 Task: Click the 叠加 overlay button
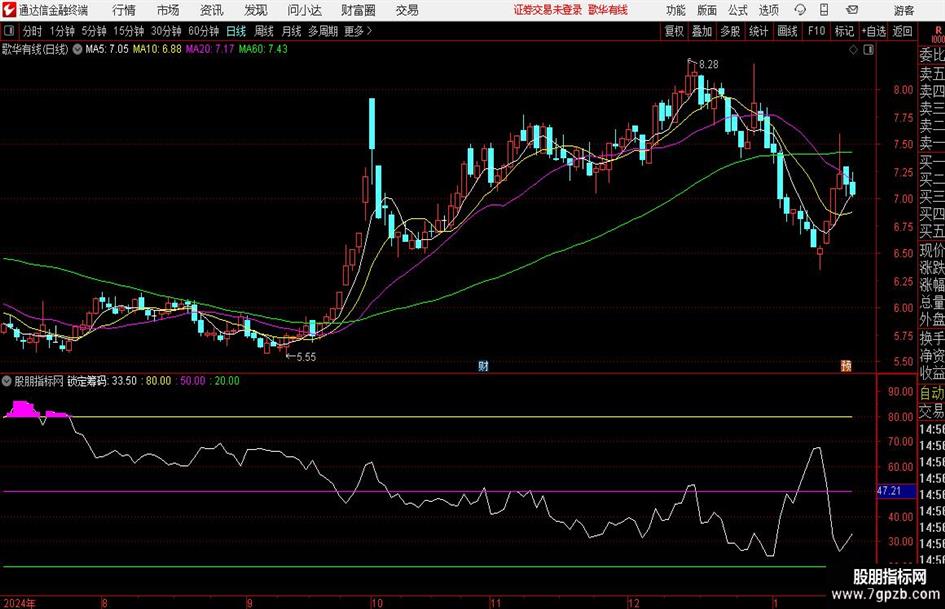pyautogui.click(x=702, y=31)
